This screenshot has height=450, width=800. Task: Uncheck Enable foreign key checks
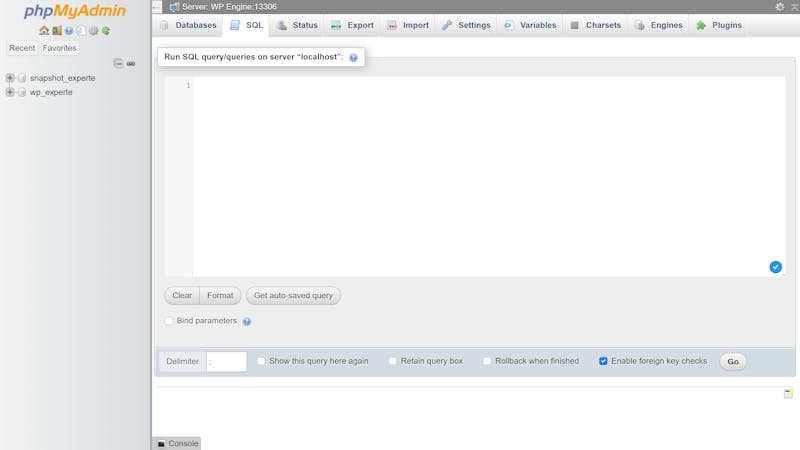(x=603, y=361)
